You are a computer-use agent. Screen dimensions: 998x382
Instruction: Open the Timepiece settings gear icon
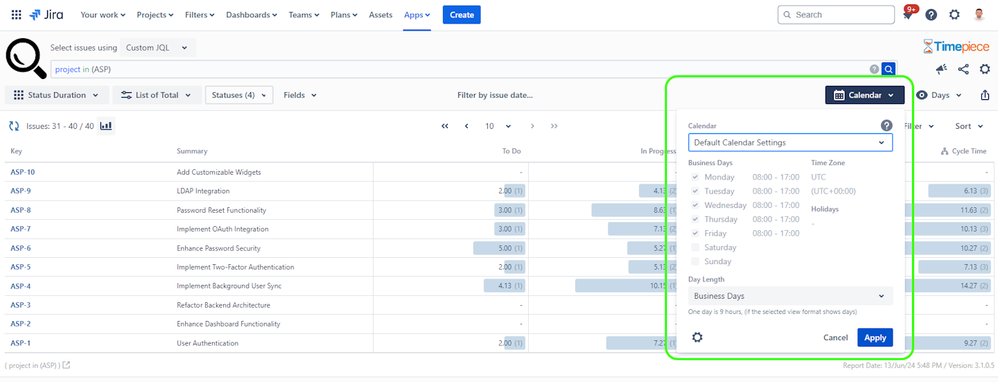pos(985,69)
